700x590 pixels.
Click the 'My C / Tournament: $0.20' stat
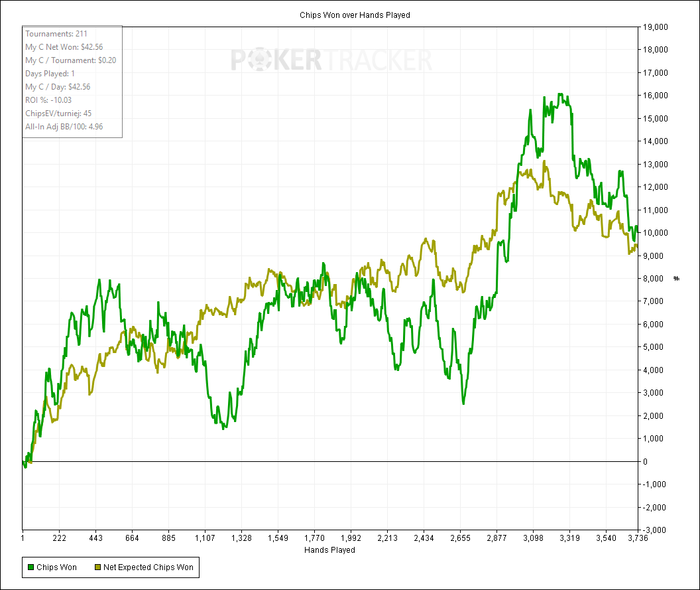click(x=71, y=60)
